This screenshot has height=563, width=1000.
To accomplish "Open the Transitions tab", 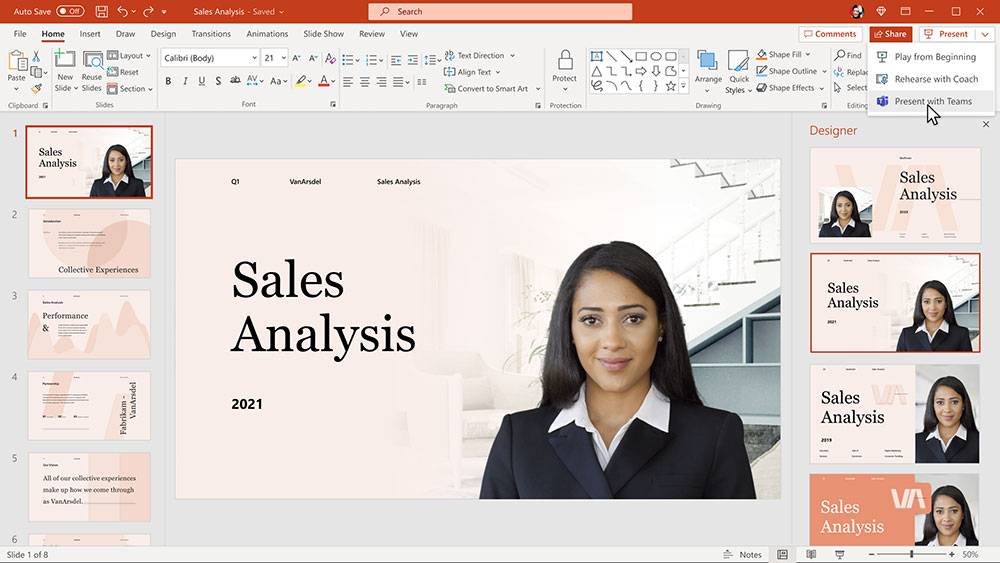I will (211, 34).
